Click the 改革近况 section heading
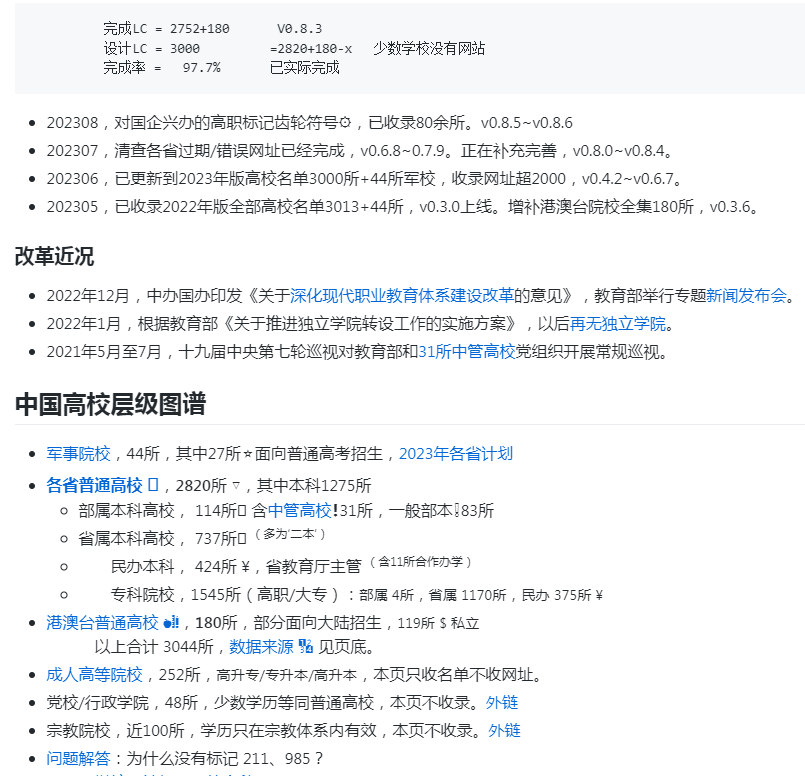Viewport: 805px width, 776px height. tap(54, 256)
